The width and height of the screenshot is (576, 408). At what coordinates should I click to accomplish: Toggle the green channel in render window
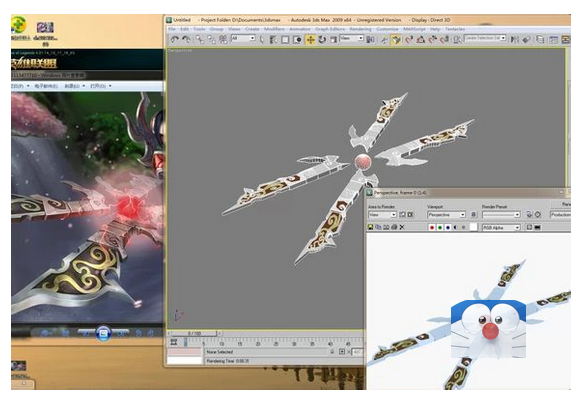(440, 228)
